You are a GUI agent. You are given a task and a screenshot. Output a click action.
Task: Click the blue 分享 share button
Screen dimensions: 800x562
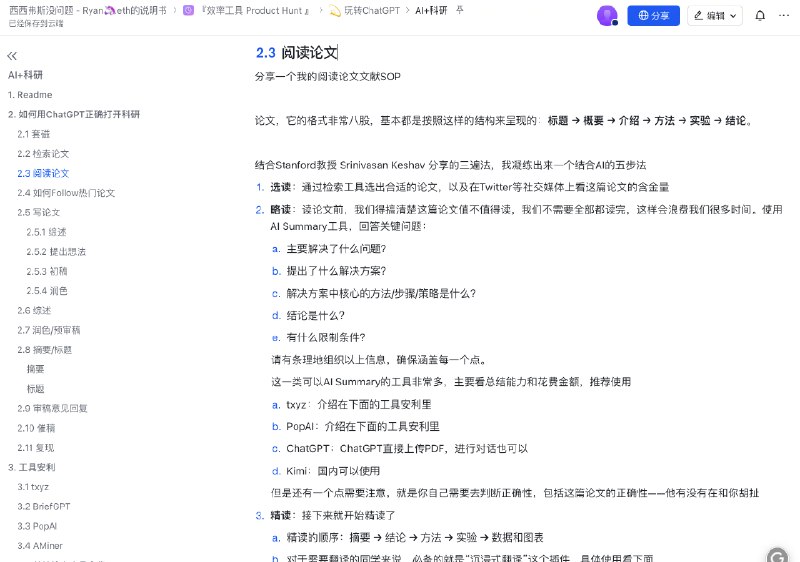pos(654,16)
